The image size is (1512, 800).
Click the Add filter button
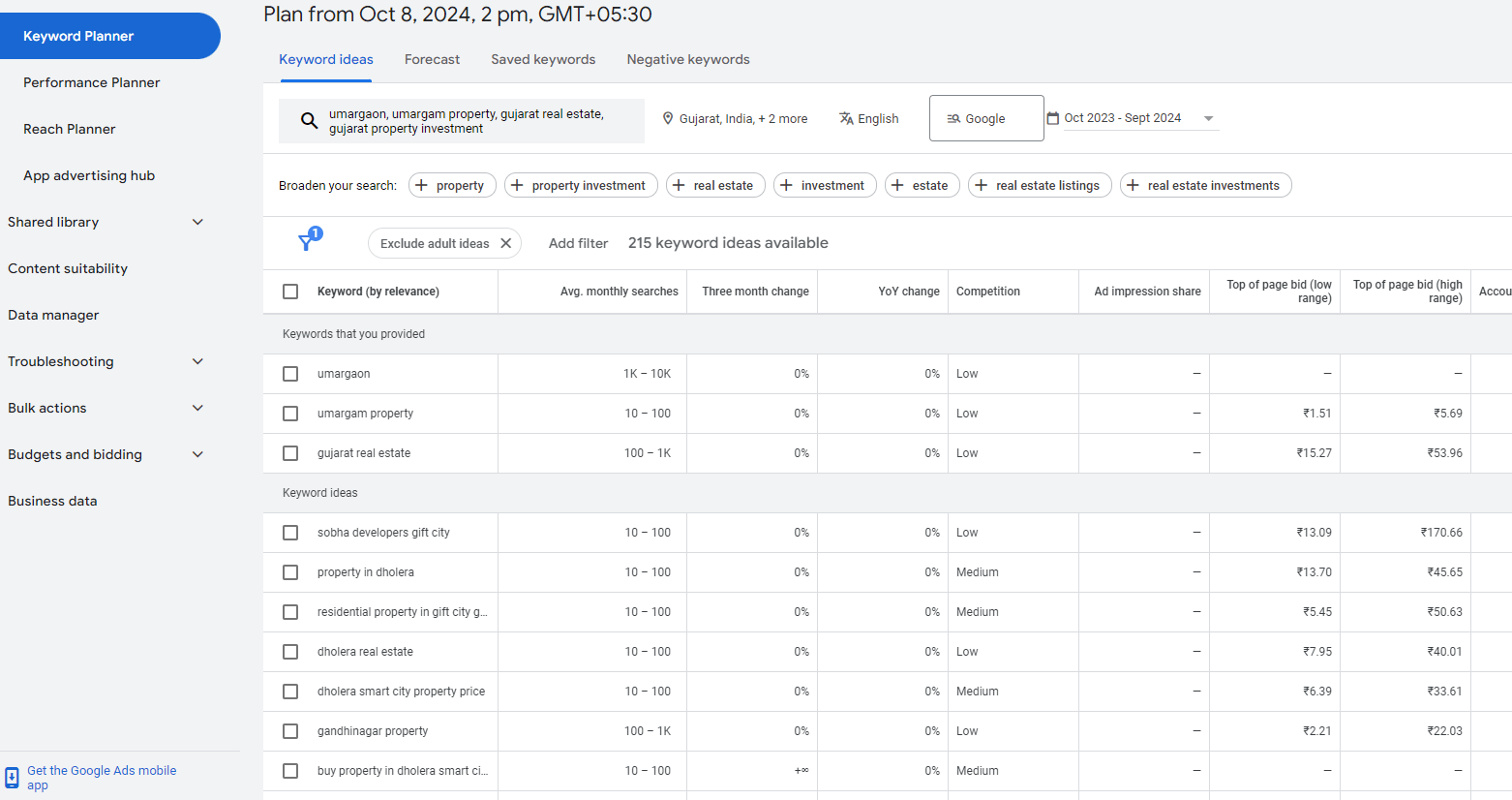(x=578, y=243)
